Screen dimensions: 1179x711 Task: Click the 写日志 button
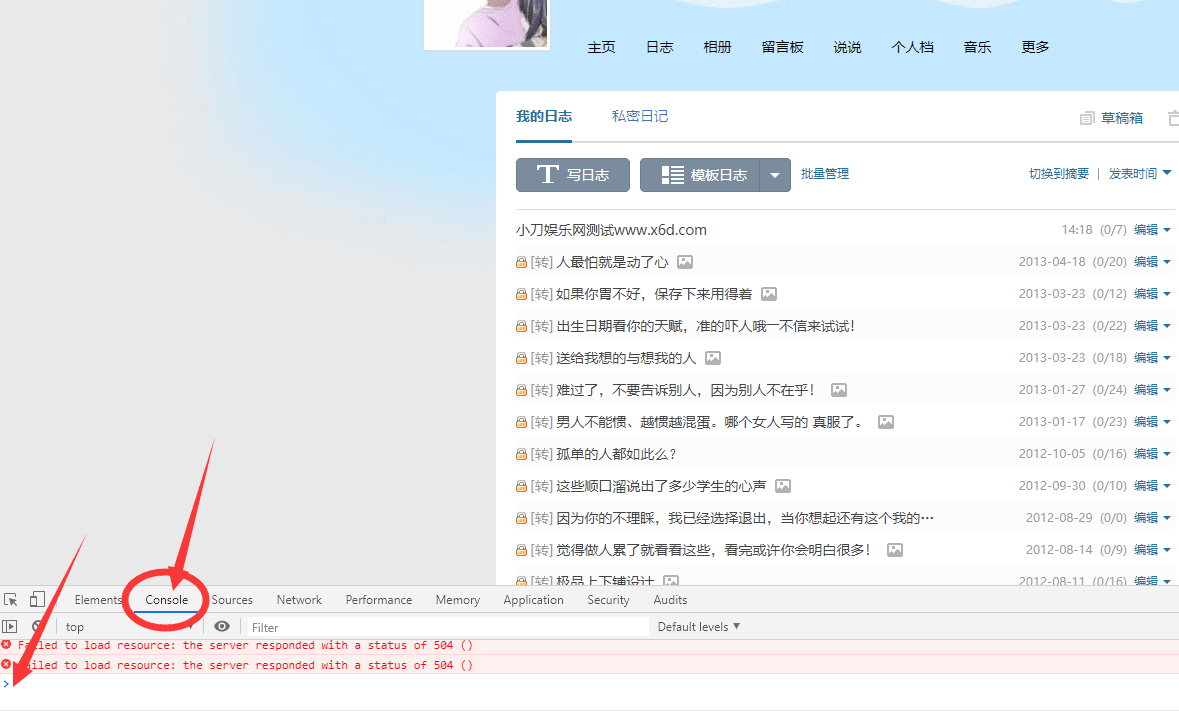pyautogui.click(x=572, y=174)
